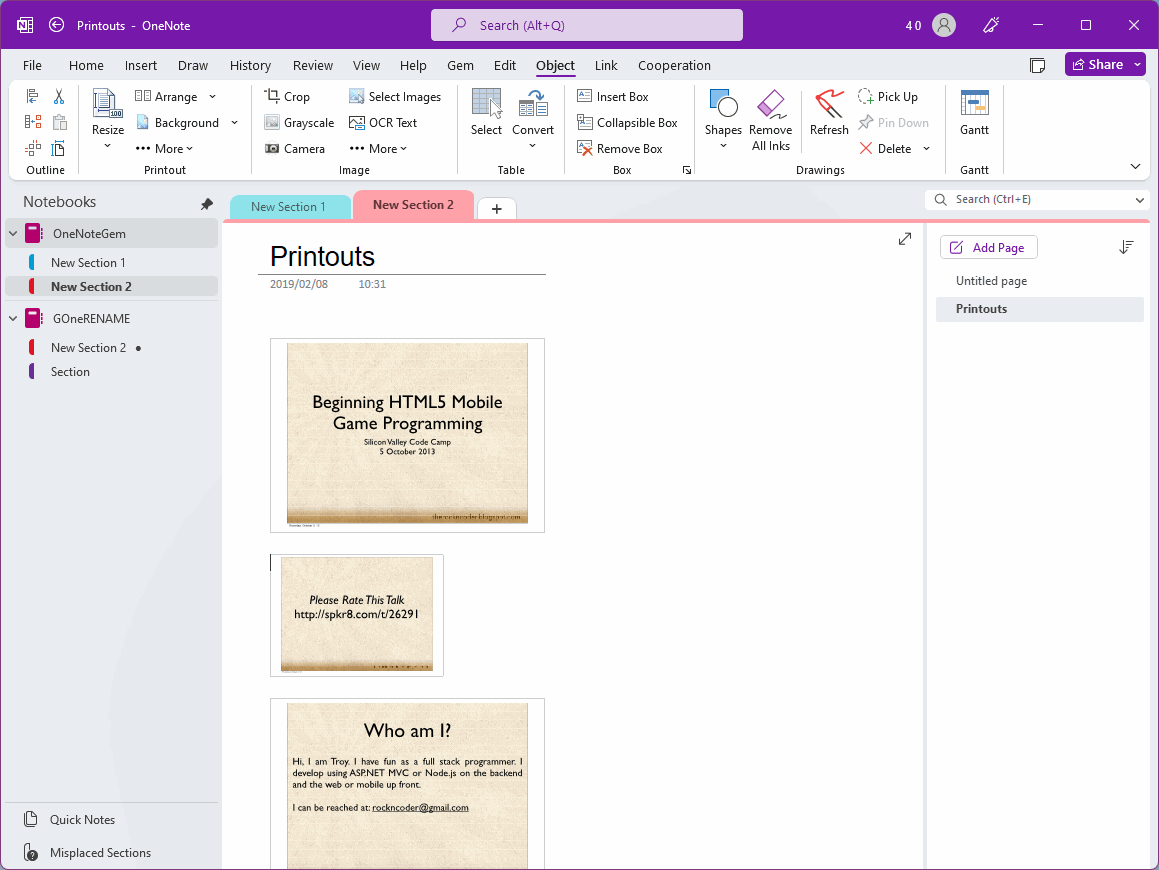Click Select Images in the Image group

pos(395,97)
